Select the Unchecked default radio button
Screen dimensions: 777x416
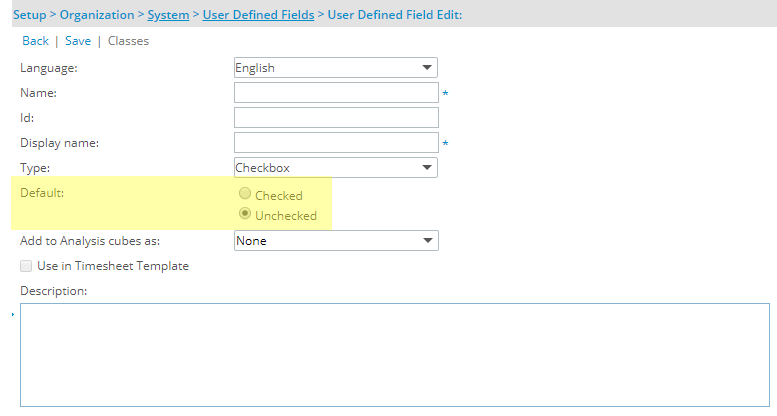click(245, 214)
